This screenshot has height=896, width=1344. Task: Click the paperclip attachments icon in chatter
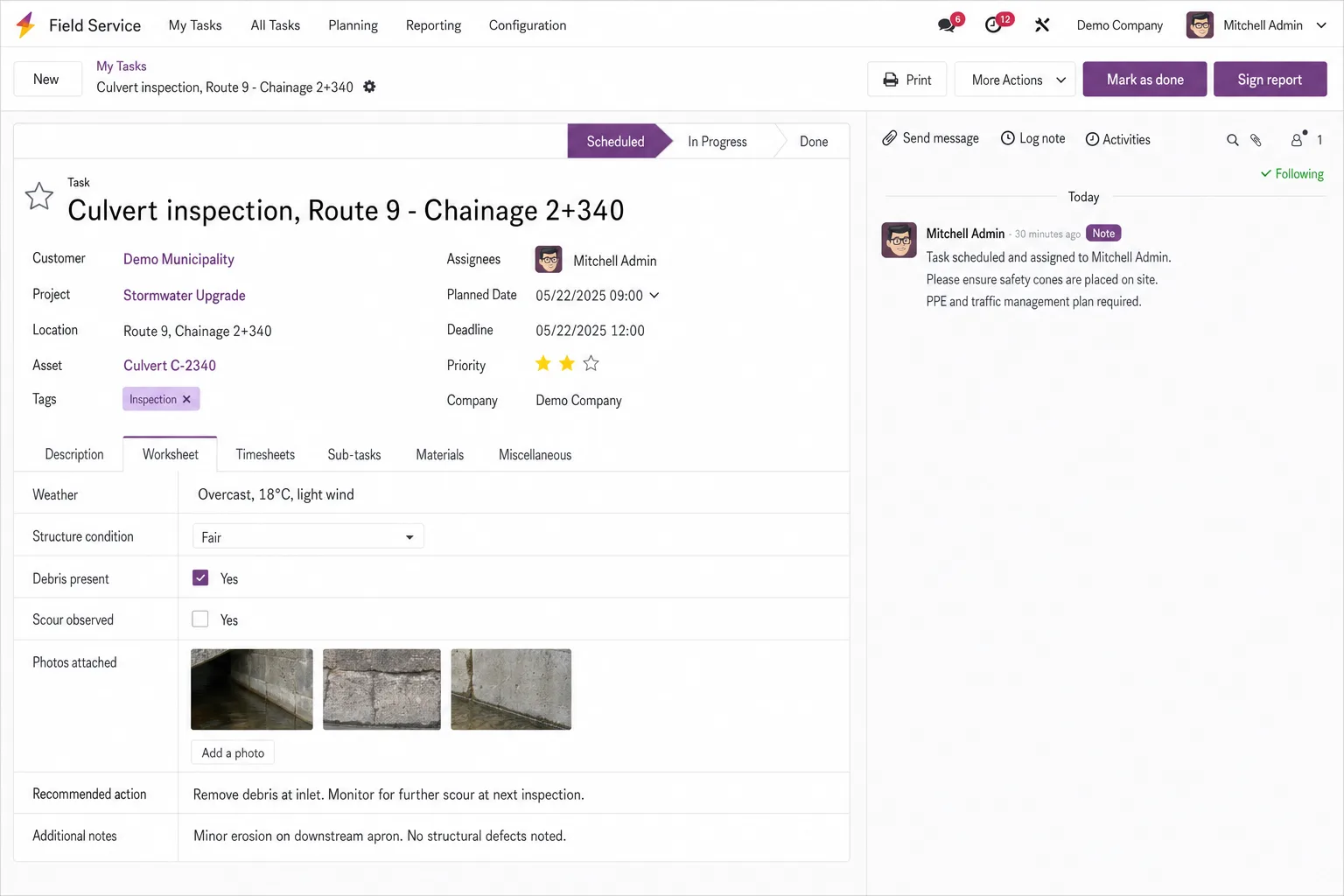pos(1256,140)
